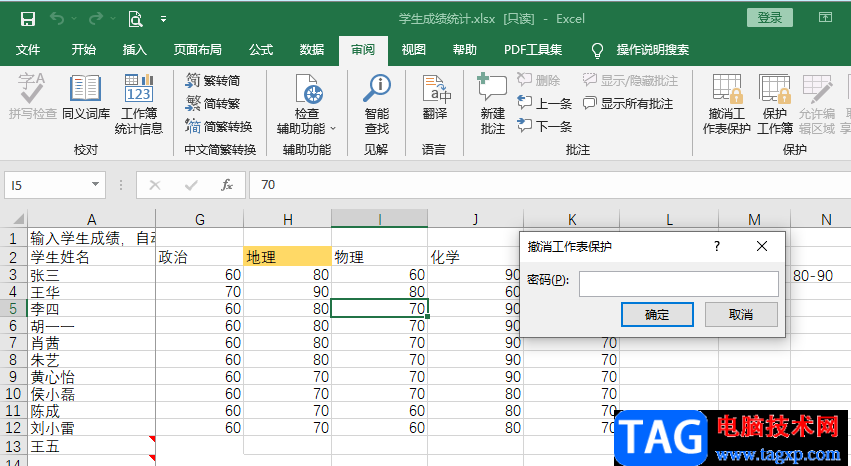Switch to the 页面布局 tab
Screen dimensions: 851x466
(x=198, y=50)
